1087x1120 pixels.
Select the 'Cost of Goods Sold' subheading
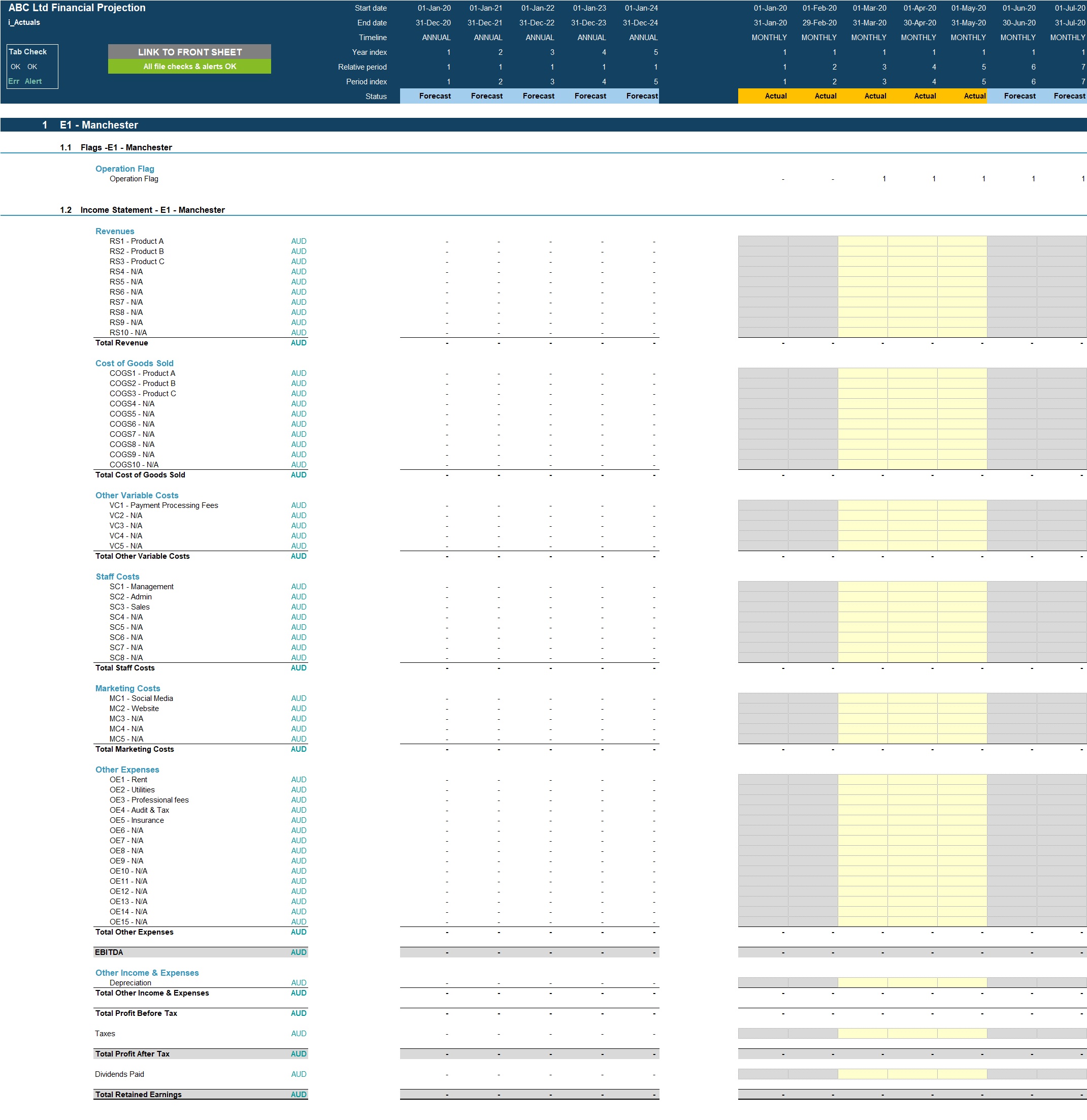point(134,363)
